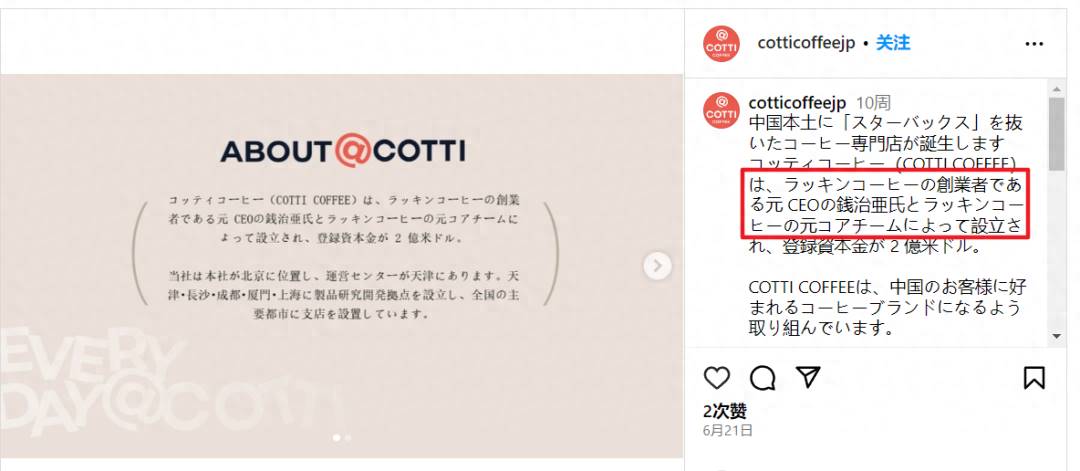Open Cotti avatar beside the caption
This screenshot has height=471, width=1080.
[x=721, y=110]
